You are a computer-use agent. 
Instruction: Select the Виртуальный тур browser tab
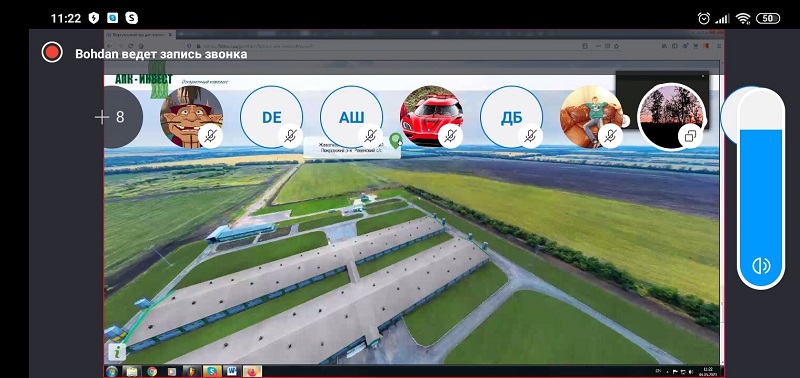(x=135, y=34)
